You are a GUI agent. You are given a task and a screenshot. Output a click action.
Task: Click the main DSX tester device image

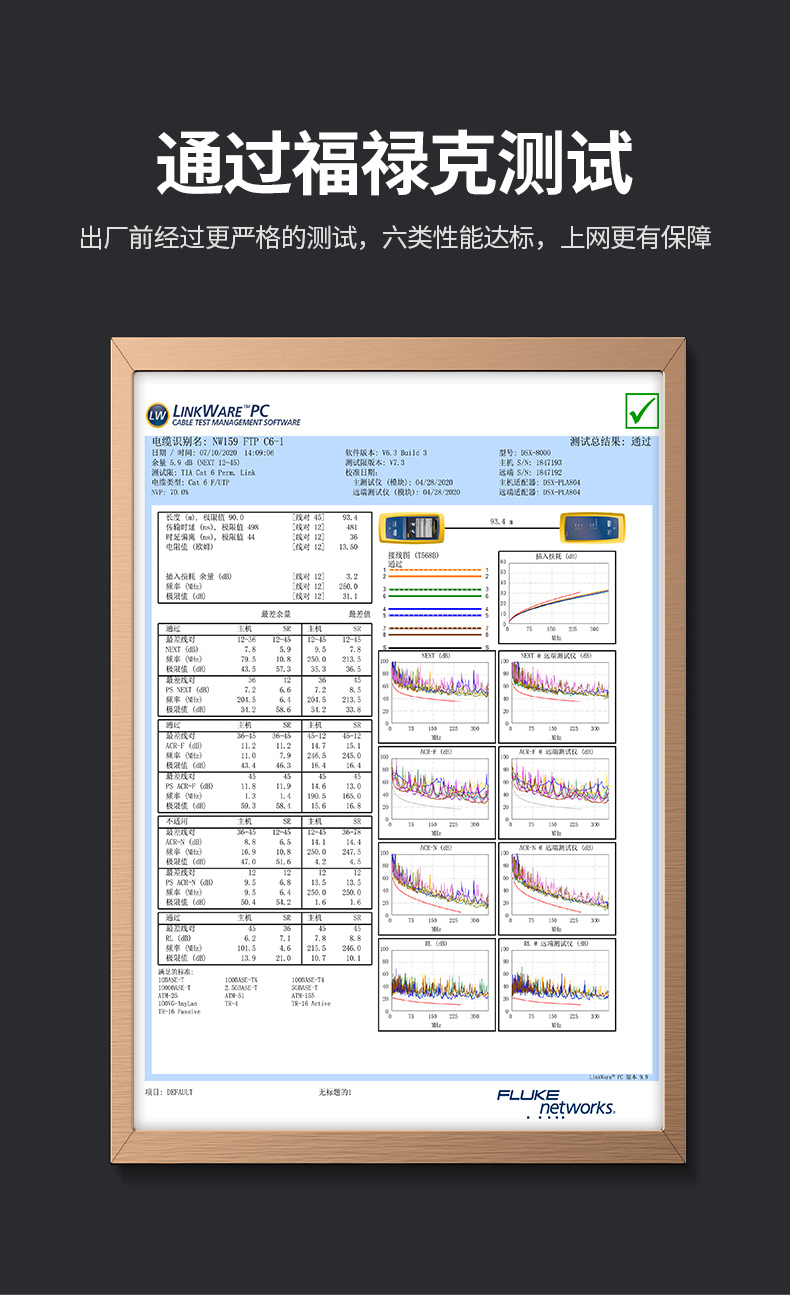tap(411, 527)
